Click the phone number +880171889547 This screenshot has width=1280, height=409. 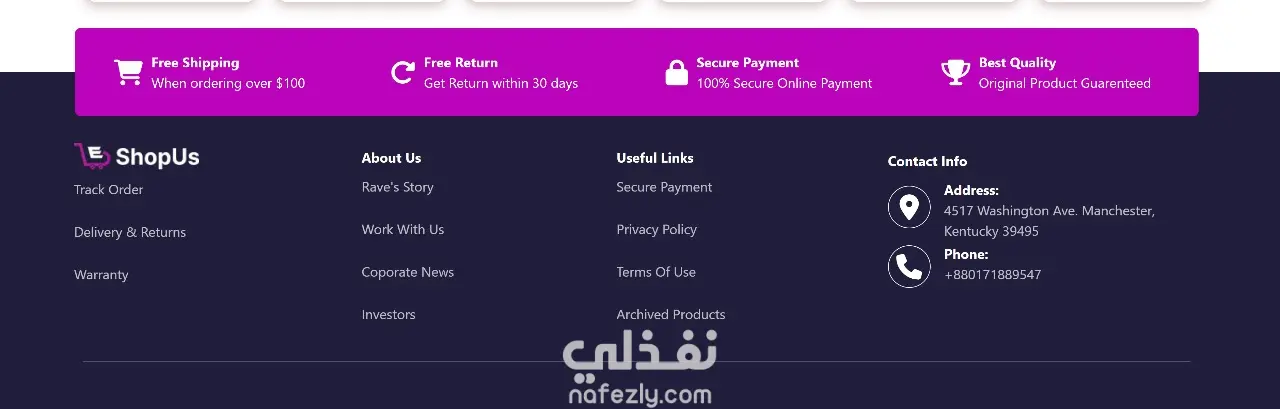click(x=992, y=275)
